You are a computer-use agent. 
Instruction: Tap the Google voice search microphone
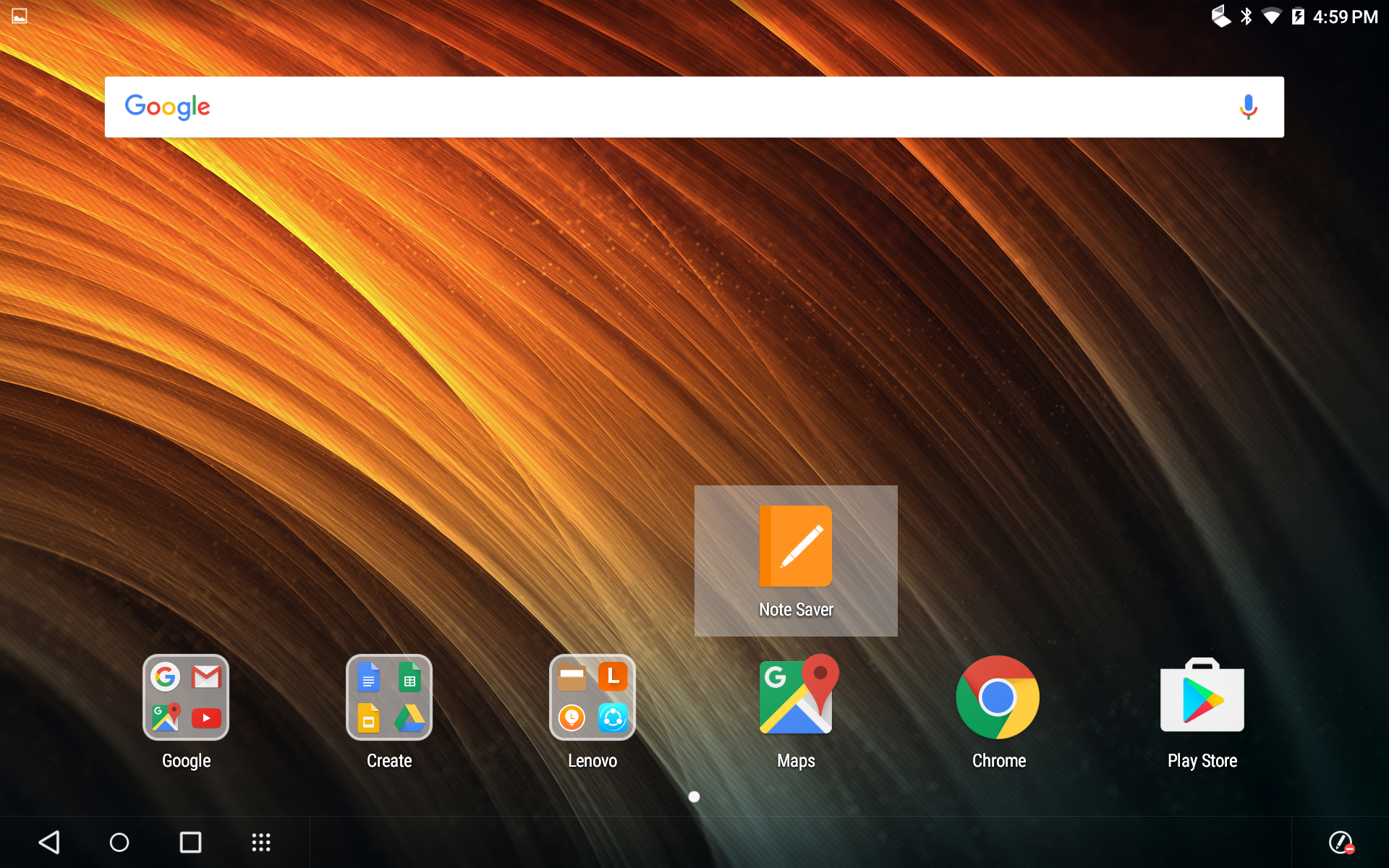pyautogui.click(x=1248, y=107)
